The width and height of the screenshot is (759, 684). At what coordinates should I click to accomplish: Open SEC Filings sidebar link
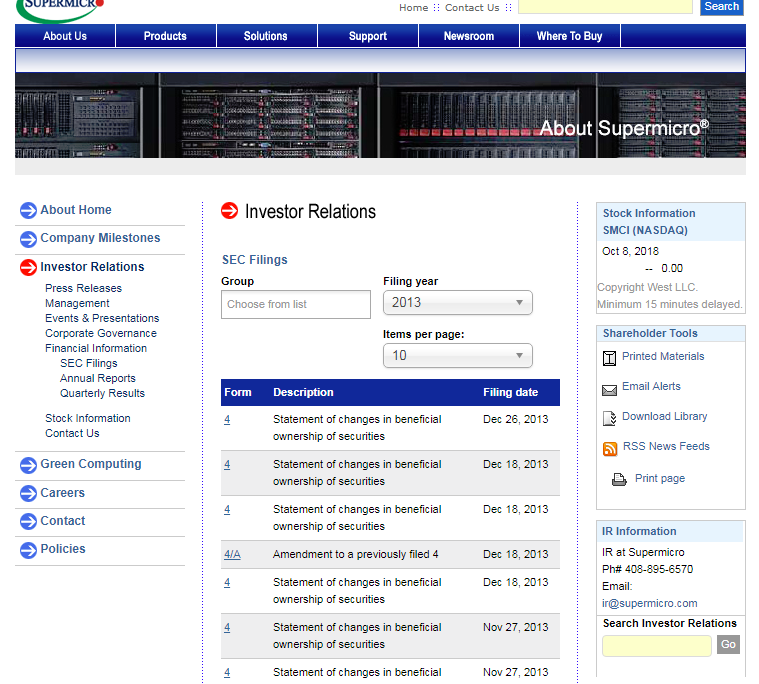click(x=89, y=363)
